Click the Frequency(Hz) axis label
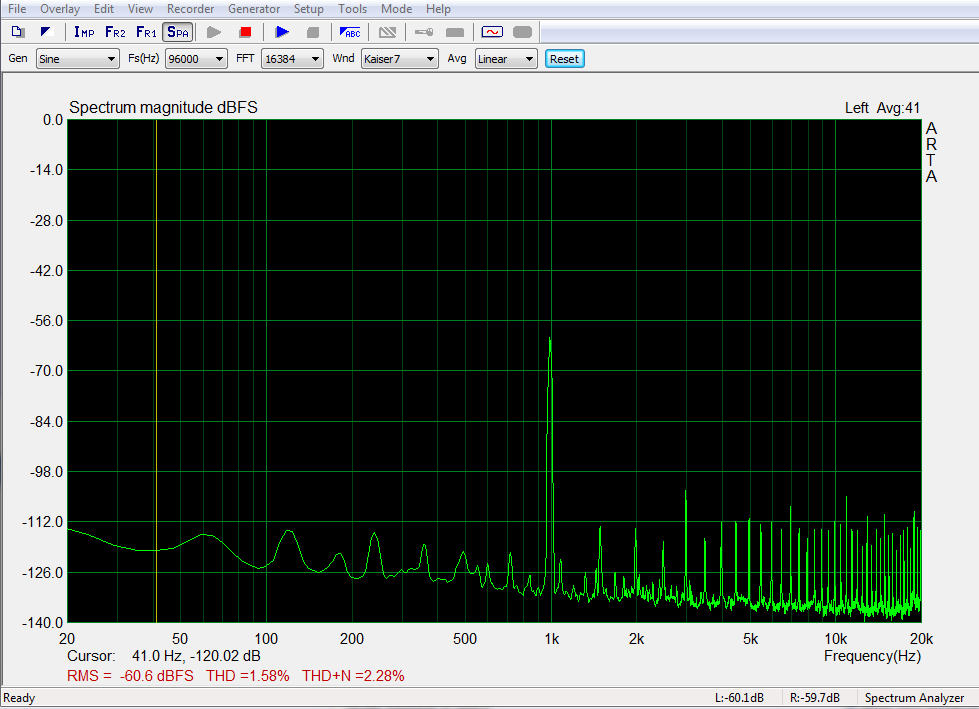 click(x=872, y=656)
